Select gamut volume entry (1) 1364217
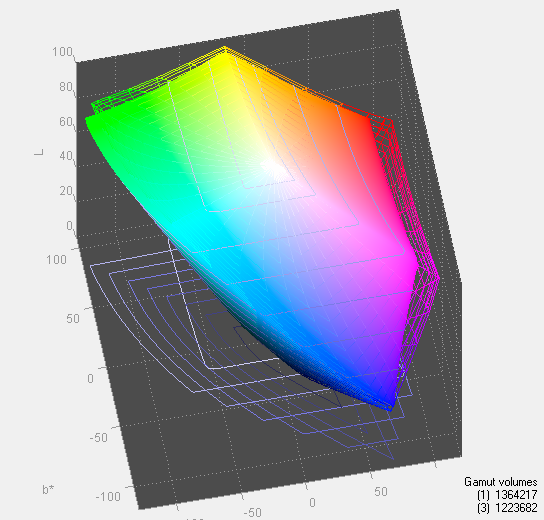The image size is (544, 520). (x=507, y=495)
